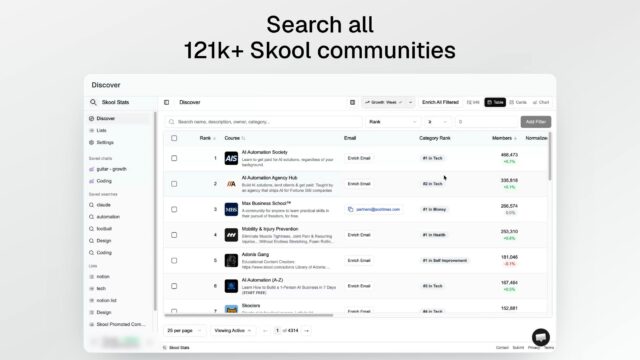Viewport: 640px width, 360px height.
Task: Go to next page arrow
Action: click(x=307, y=331)
